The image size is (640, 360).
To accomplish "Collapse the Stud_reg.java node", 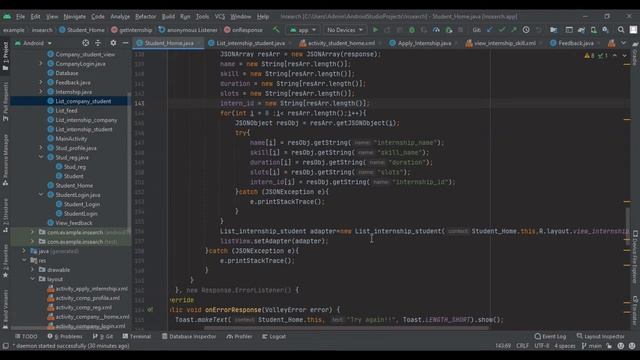I will (x=41, y=157).
